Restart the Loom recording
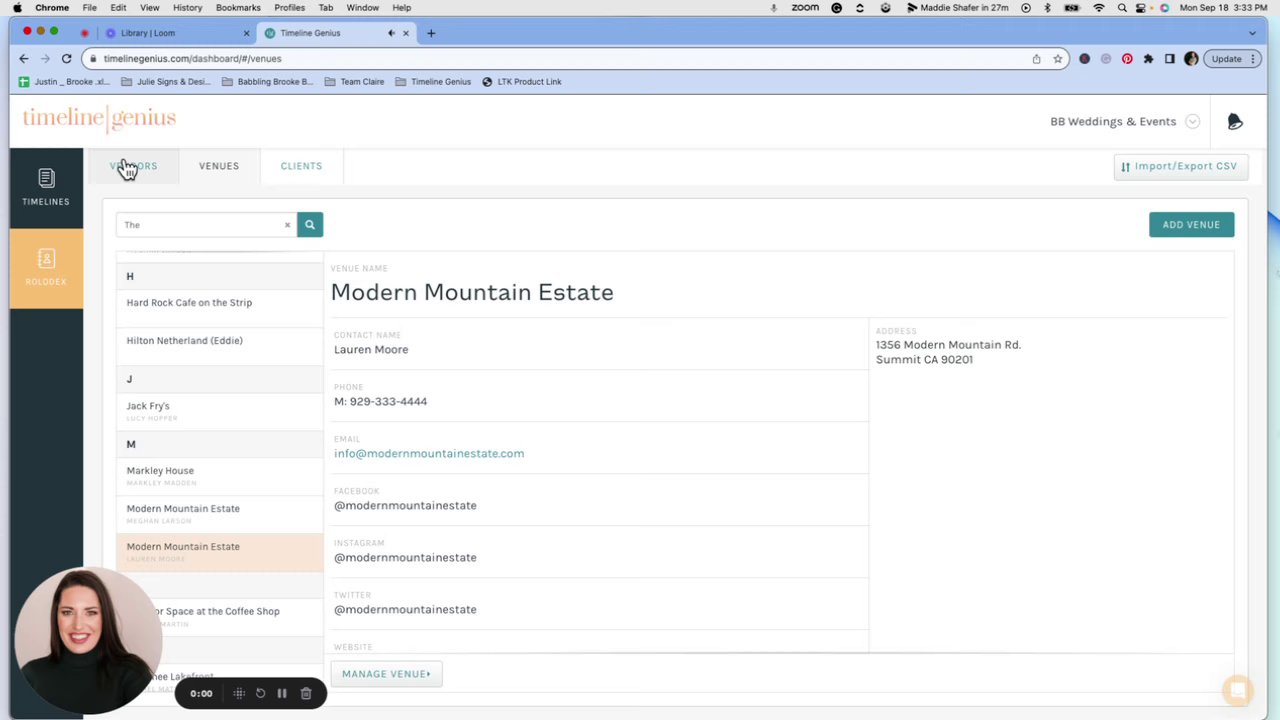Image resolution: width=1280 pixels, height=720 pixels. click(x=260, y=693)
